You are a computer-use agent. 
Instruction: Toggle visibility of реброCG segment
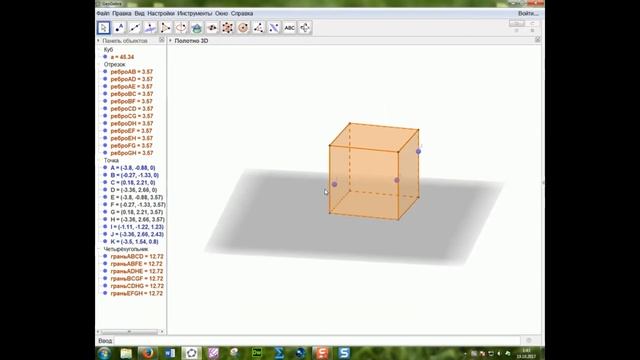105,116
